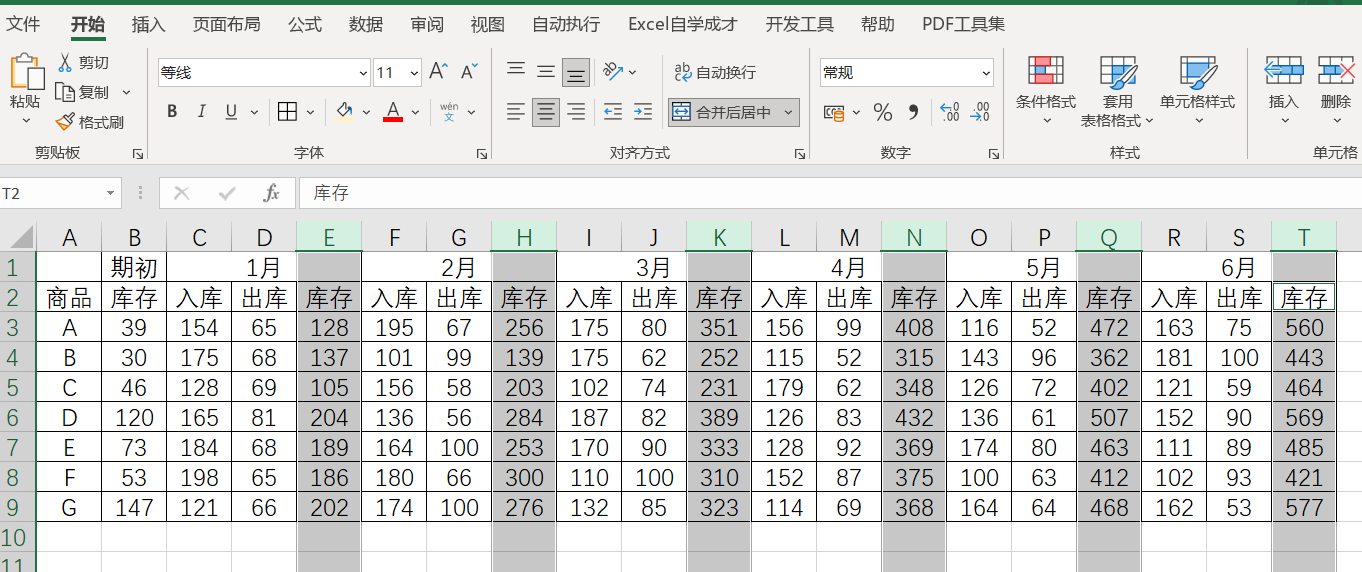
Task: Expand the Paste options arrow
Action: [26, 121]
